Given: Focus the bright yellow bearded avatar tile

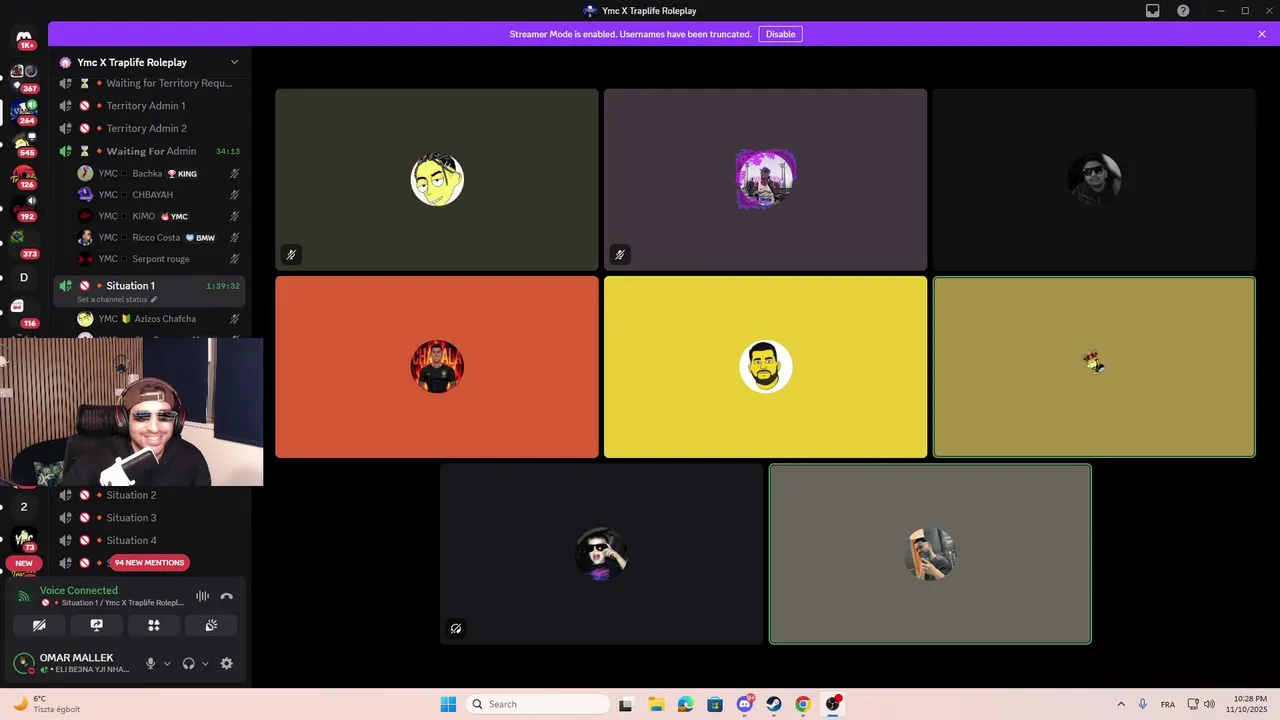Looking at the screenshot, I should tap(765, 367).
